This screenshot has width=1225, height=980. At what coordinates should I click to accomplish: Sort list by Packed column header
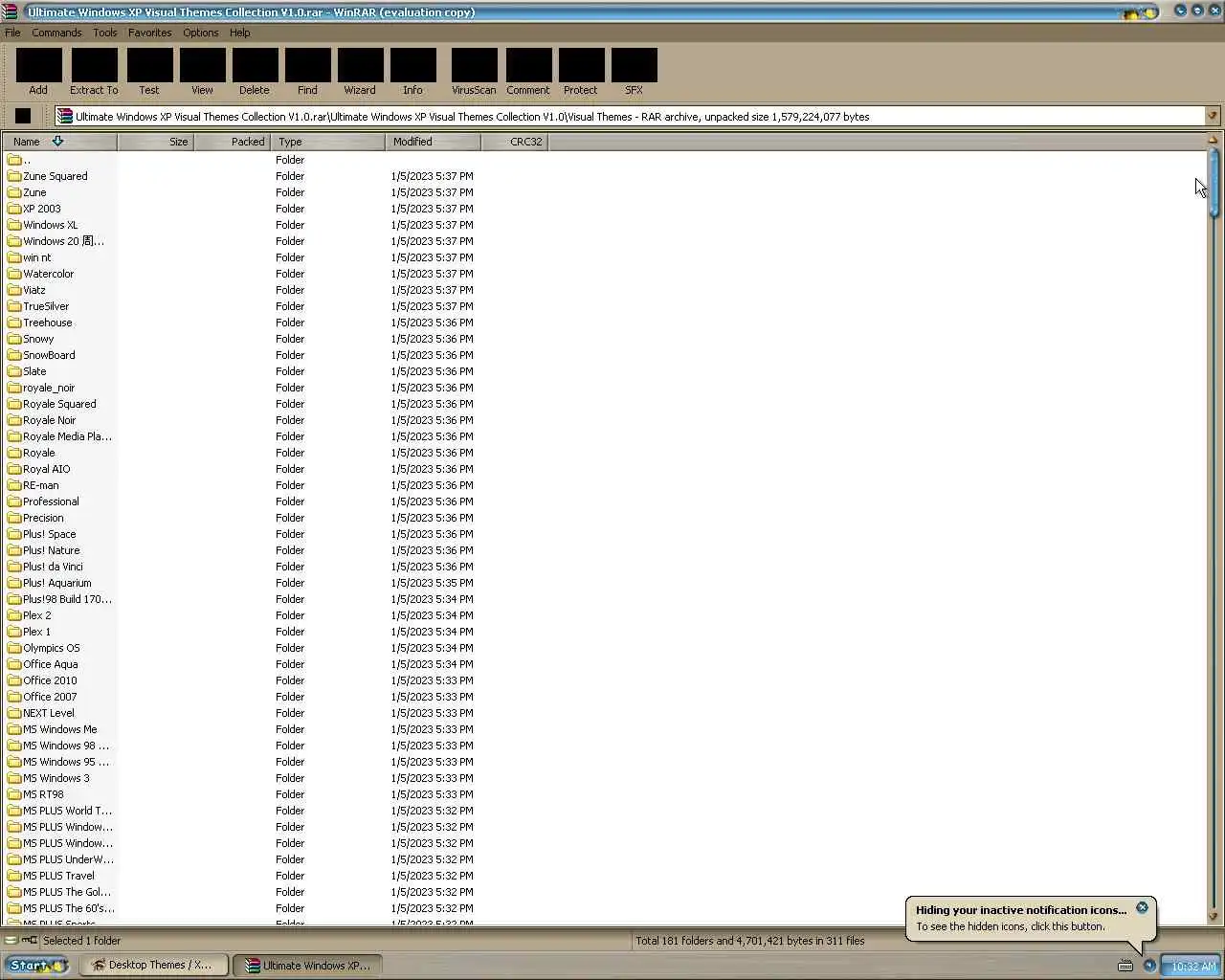(x=232, y=142)
